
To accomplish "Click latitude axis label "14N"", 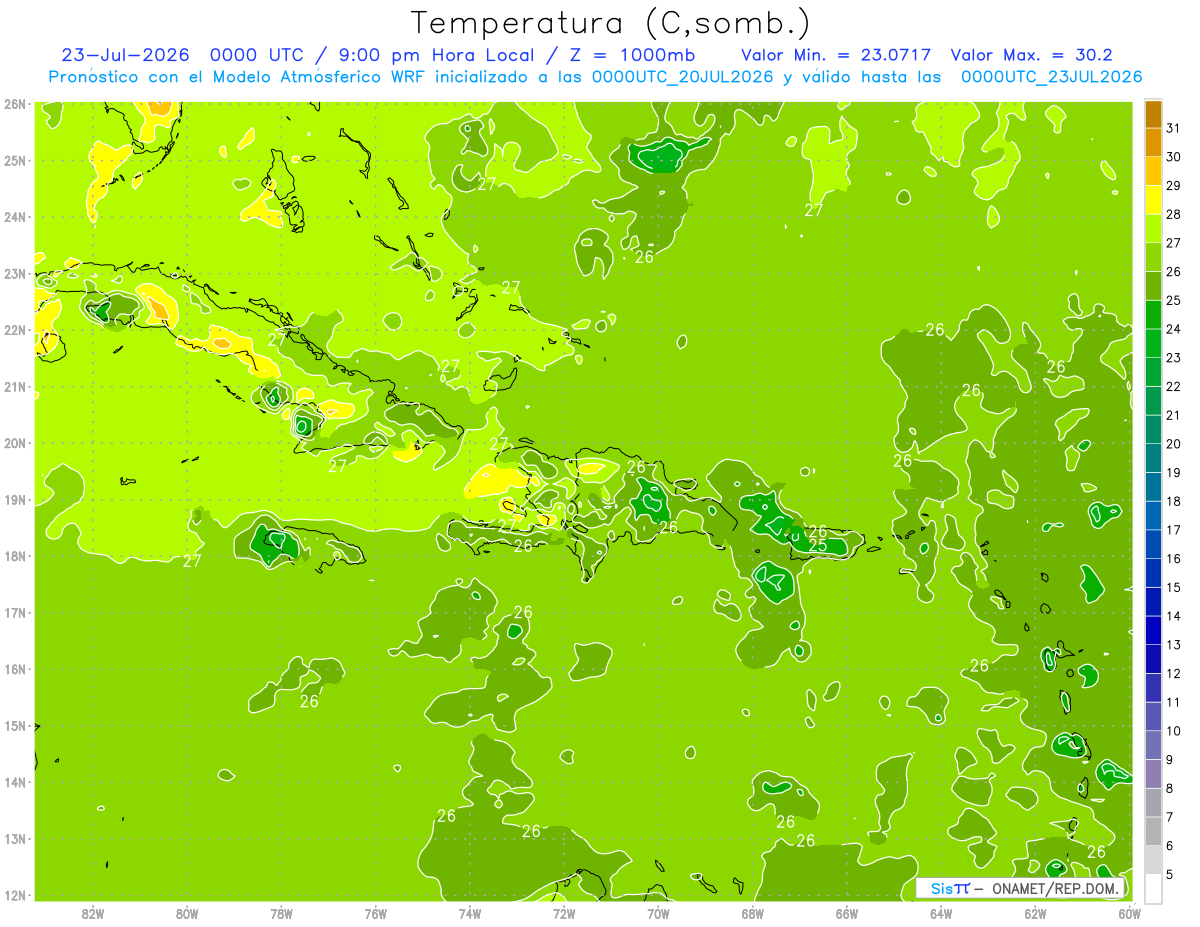I will (15, 782).
